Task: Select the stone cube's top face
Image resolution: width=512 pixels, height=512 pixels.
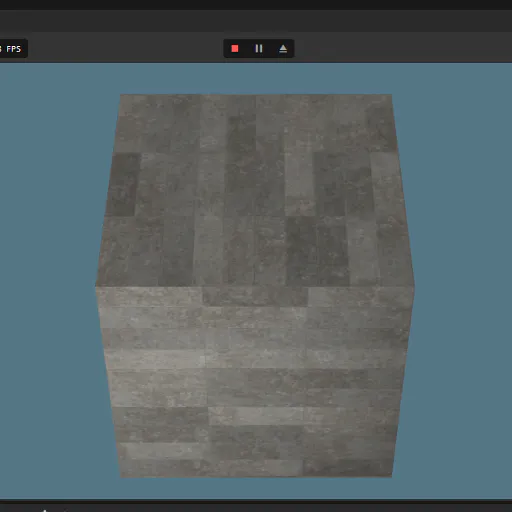Action: [255, 190]
